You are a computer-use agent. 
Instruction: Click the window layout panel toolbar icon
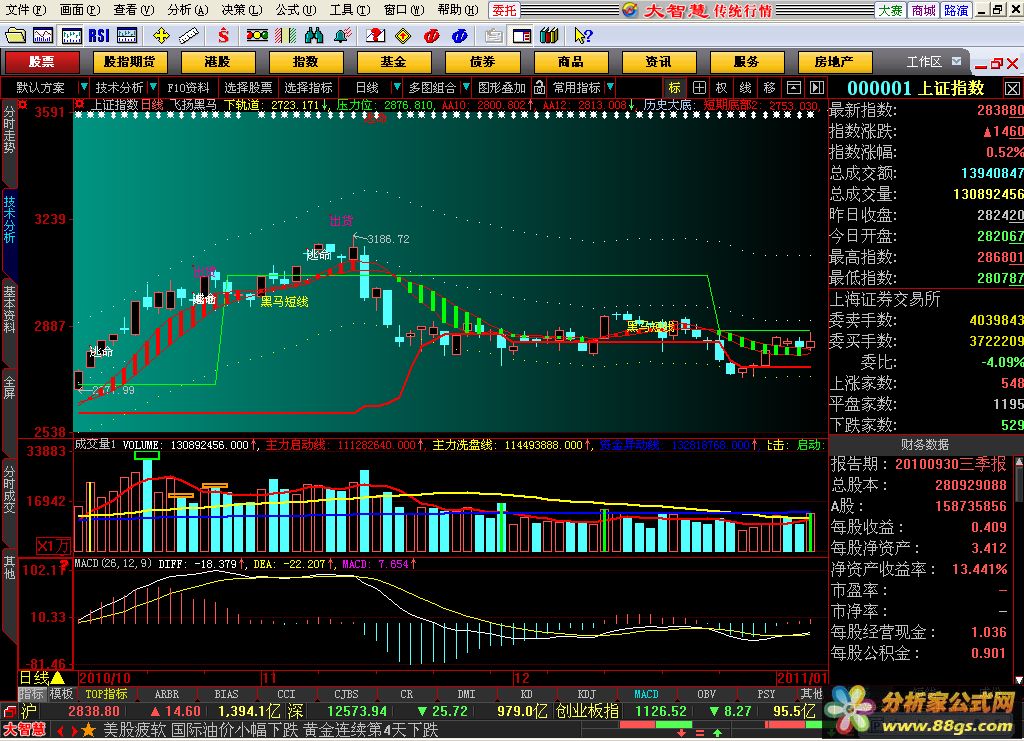[x=521, y=35]
